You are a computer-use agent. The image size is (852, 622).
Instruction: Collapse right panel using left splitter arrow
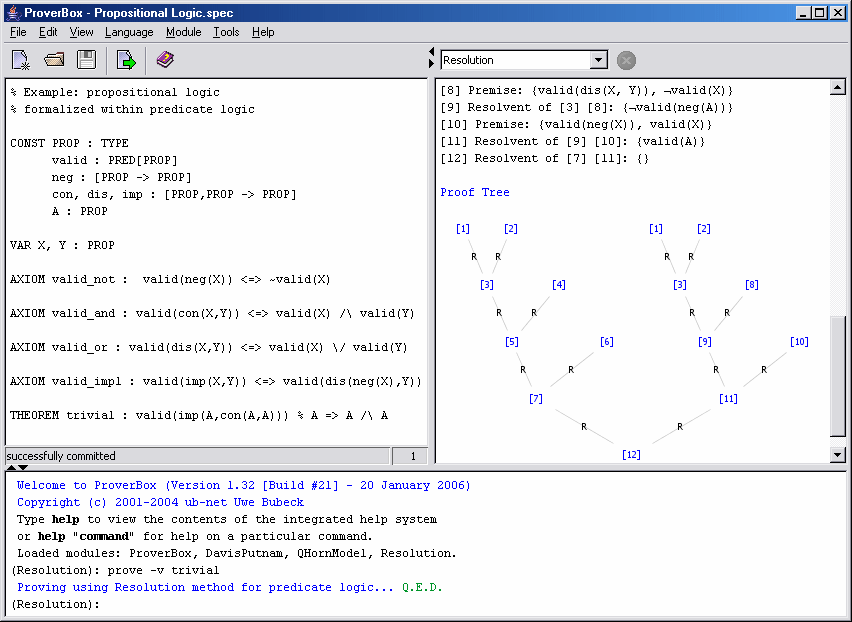(431, 52)
